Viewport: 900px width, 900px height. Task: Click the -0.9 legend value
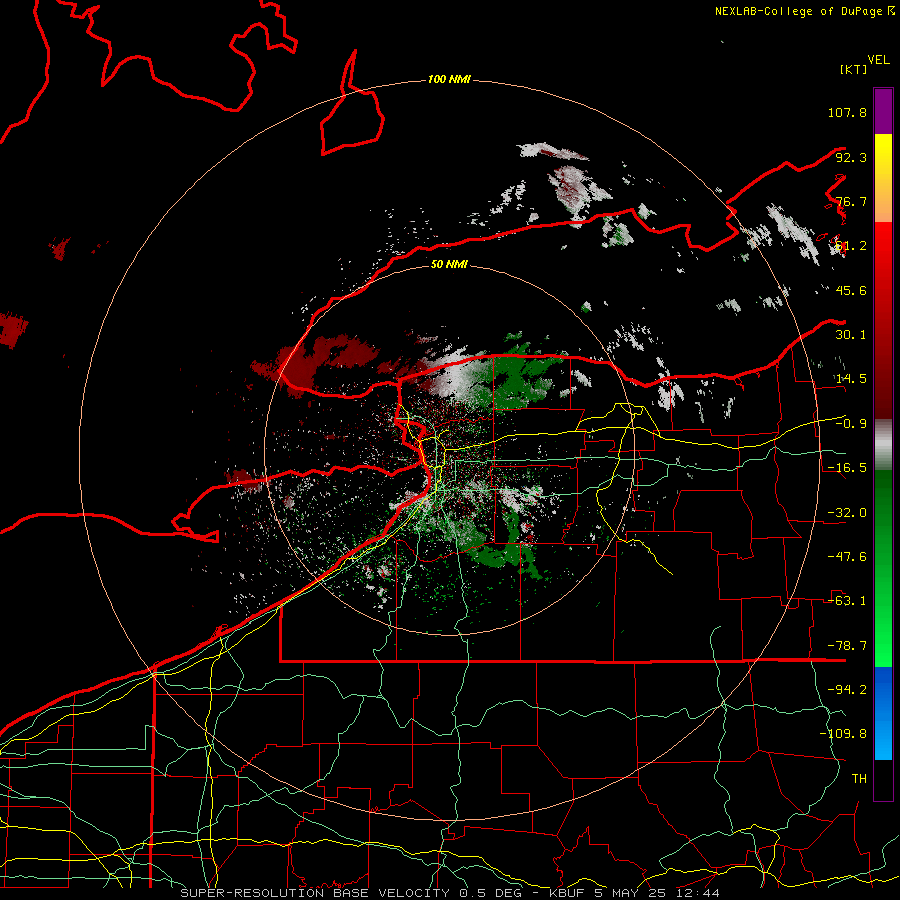[851, 424]
